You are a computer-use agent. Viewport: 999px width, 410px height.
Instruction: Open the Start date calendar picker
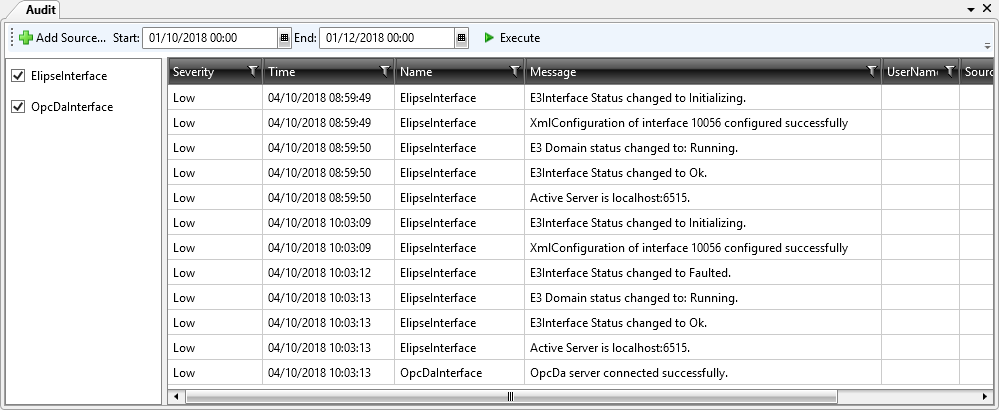[284, 38]
